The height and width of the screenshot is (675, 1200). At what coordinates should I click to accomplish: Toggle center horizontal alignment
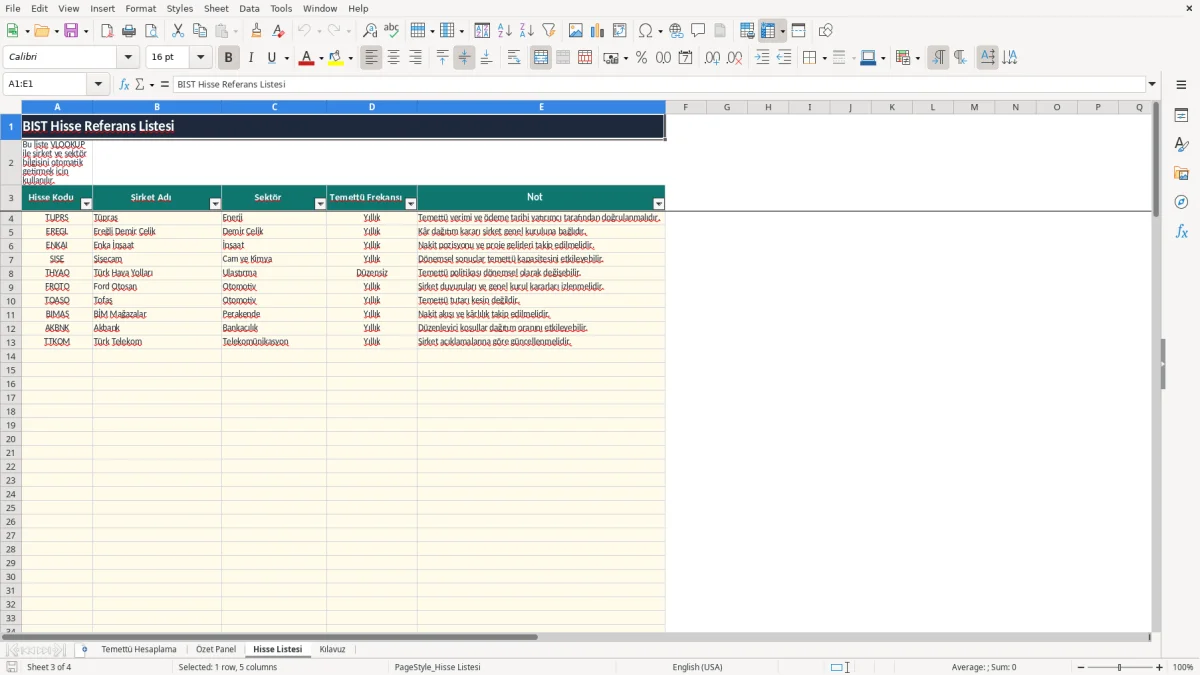tap(393, 58)
